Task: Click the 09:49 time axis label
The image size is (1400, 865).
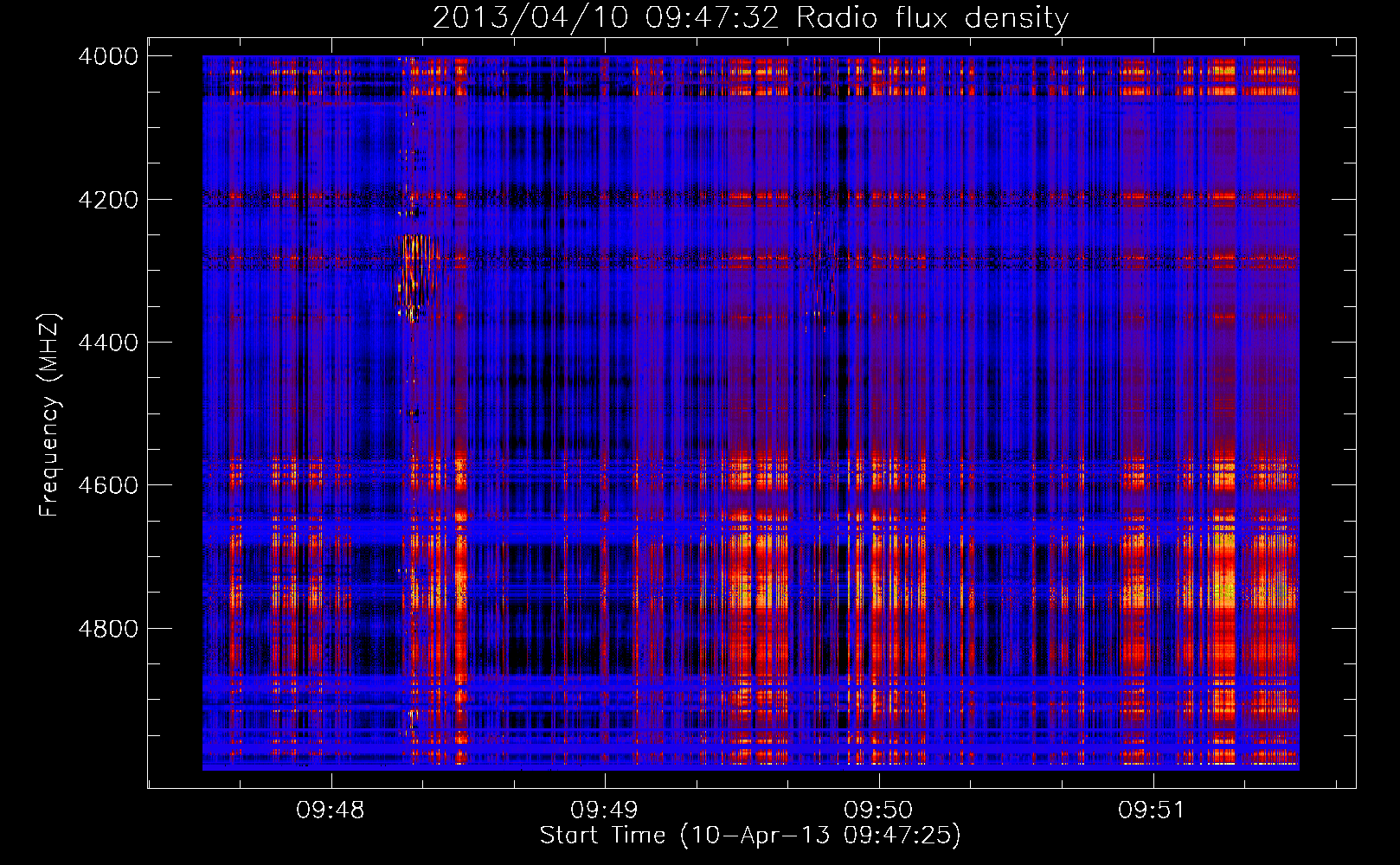Action: (x=604, y=810)
